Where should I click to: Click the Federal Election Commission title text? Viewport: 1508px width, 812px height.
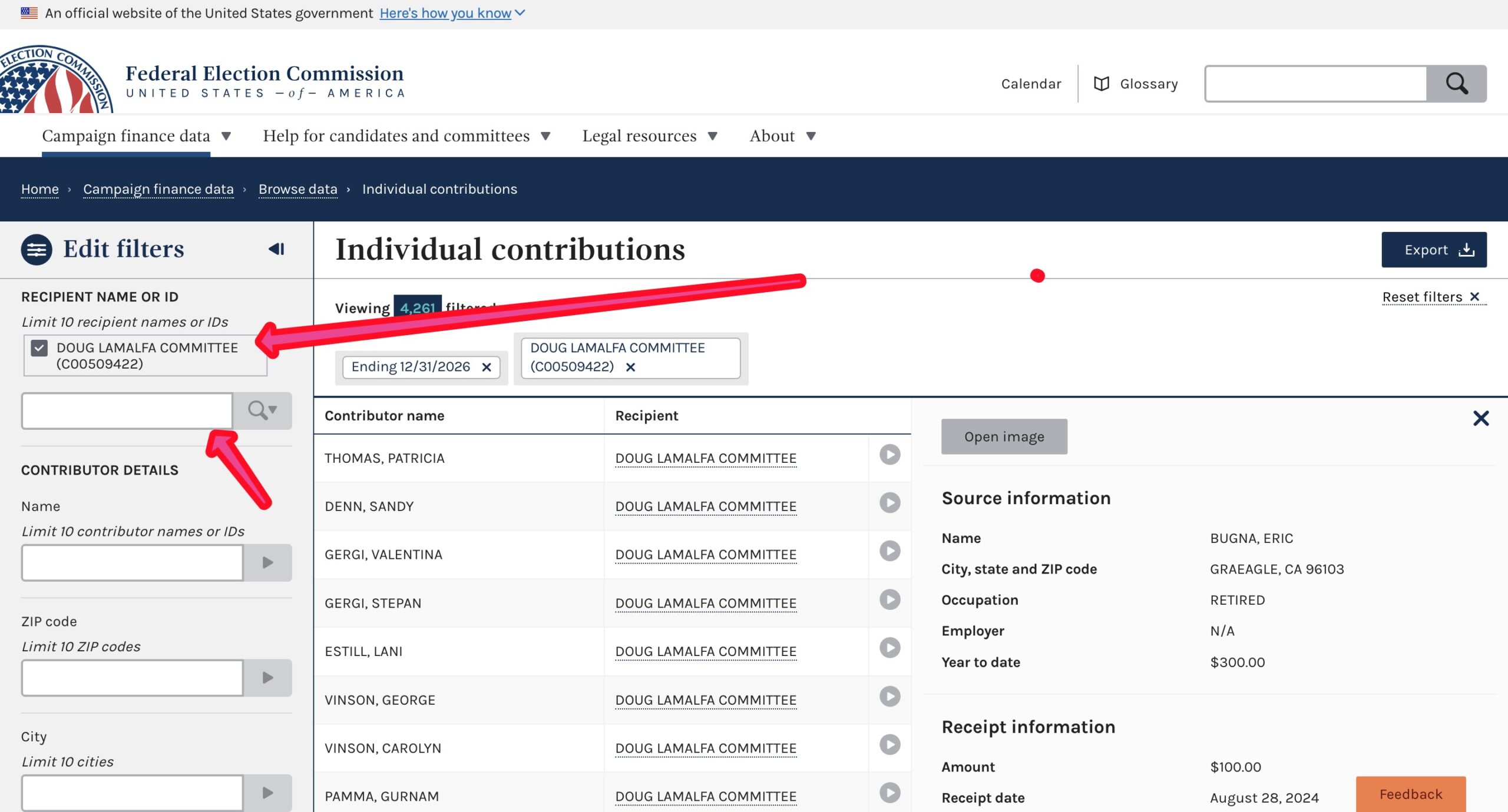pos(264,74)
